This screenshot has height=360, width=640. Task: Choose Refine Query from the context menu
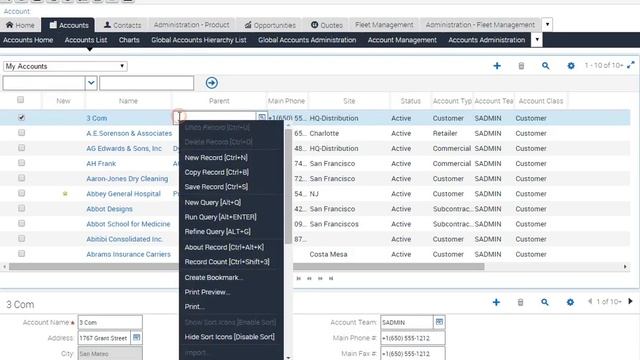point(218,232)
